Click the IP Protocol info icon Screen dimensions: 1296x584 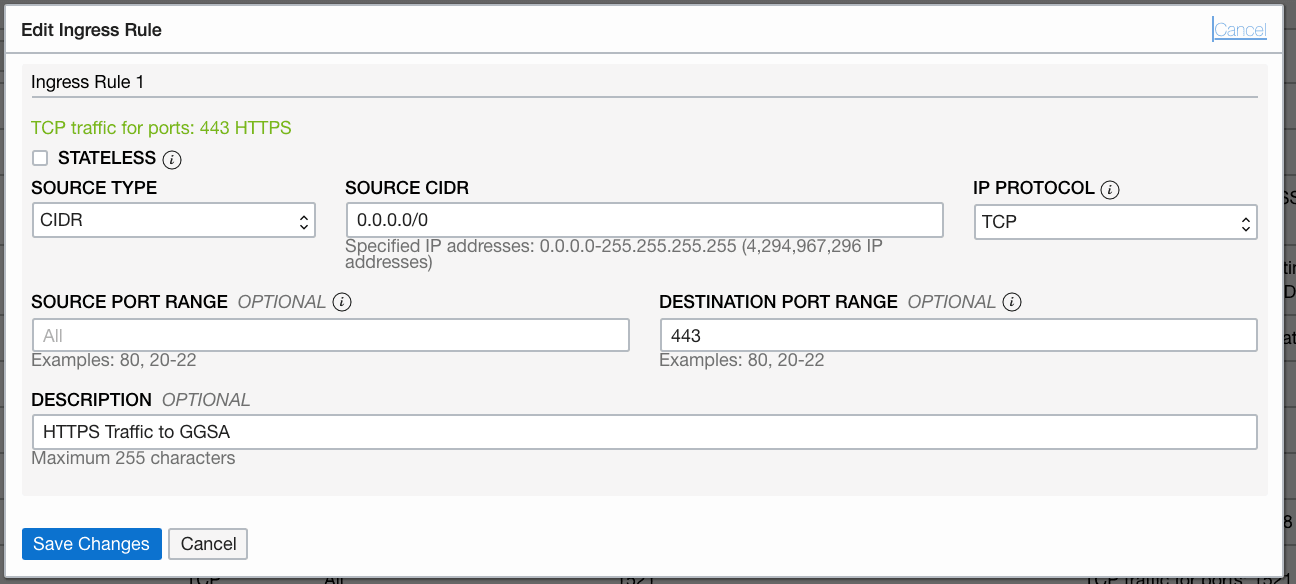click(x=1108, y=188)
